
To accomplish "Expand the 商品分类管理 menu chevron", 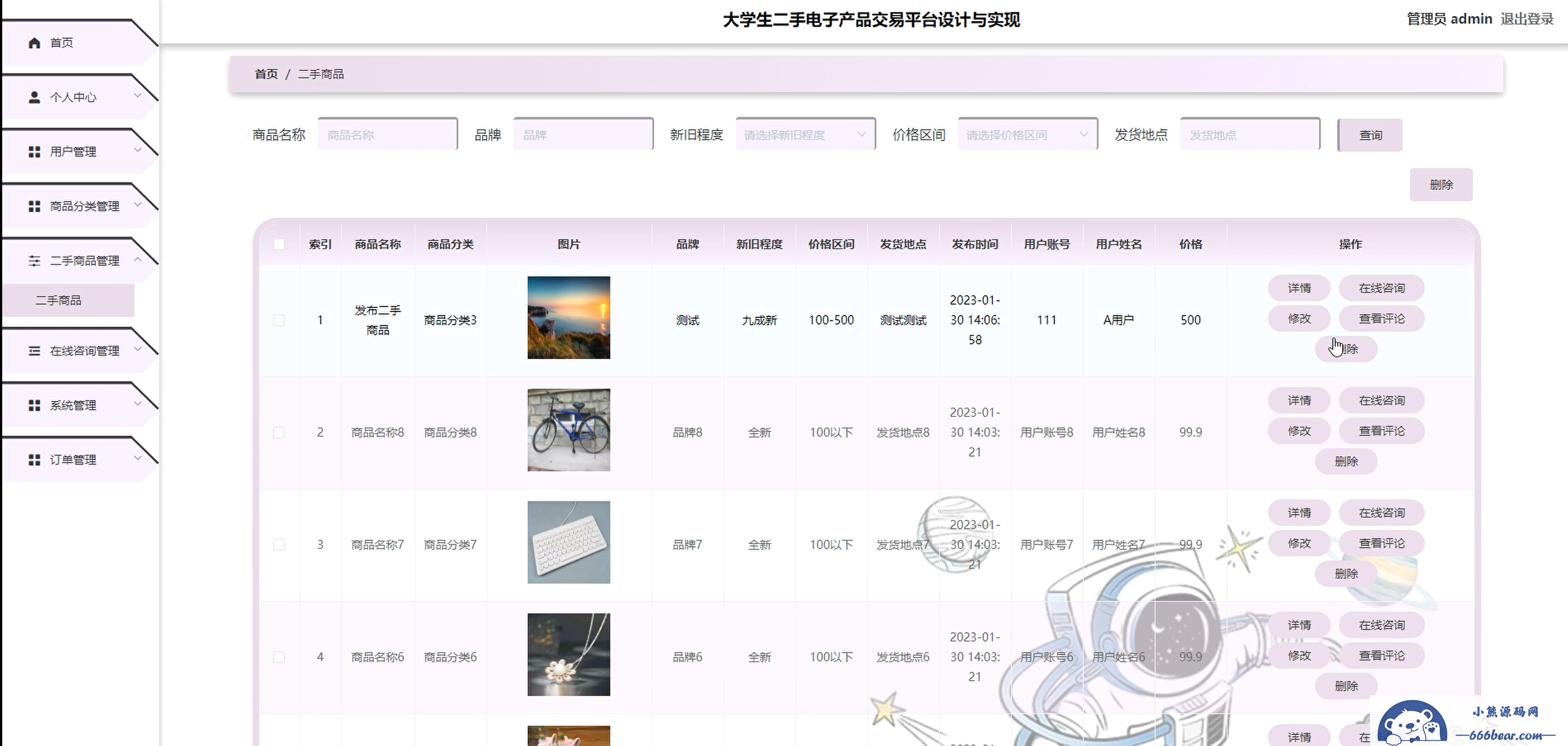I will [x=138, y=205].
